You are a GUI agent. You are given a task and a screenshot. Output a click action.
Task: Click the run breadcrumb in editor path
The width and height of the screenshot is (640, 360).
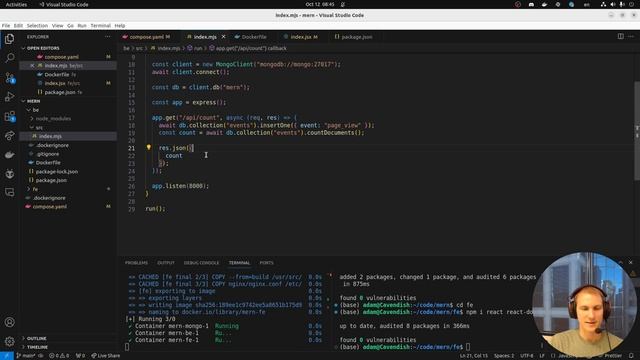pos(195,48)
